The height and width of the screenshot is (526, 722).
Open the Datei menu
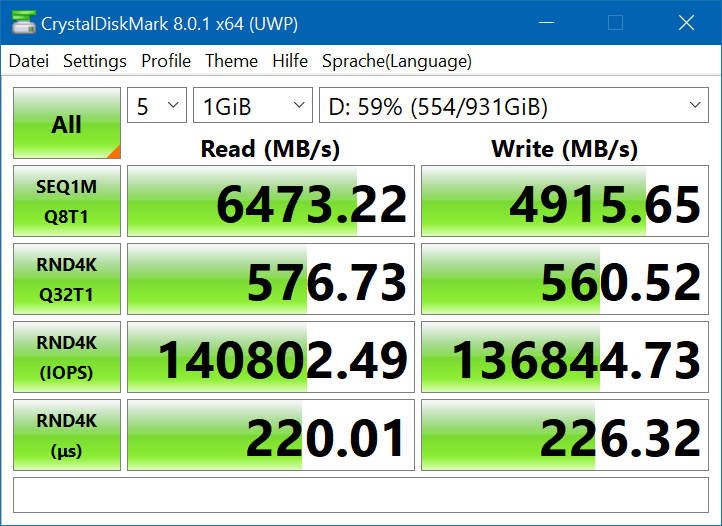(x=29, y=61)
